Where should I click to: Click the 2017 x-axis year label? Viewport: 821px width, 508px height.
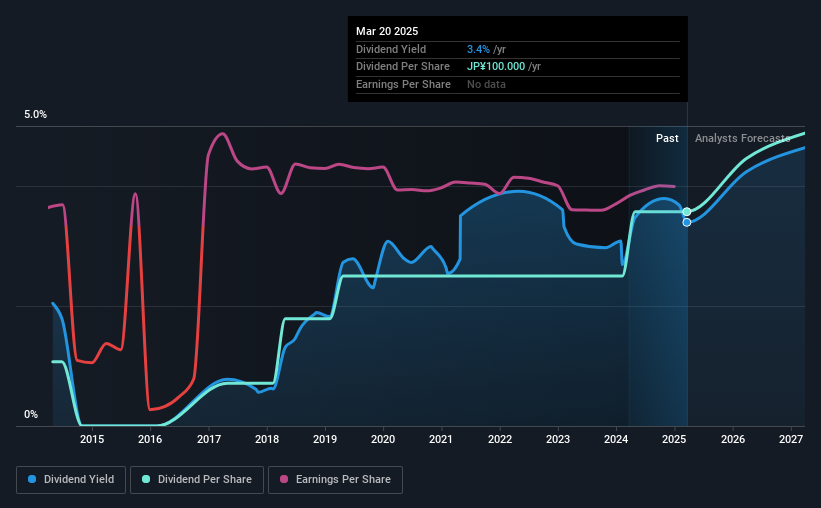point(208,439)
